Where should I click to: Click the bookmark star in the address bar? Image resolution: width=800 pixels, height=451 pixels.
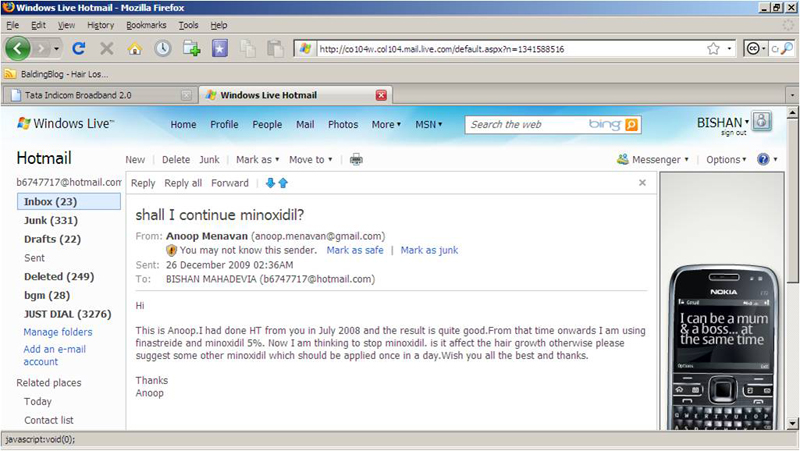[x=713, y=48]
